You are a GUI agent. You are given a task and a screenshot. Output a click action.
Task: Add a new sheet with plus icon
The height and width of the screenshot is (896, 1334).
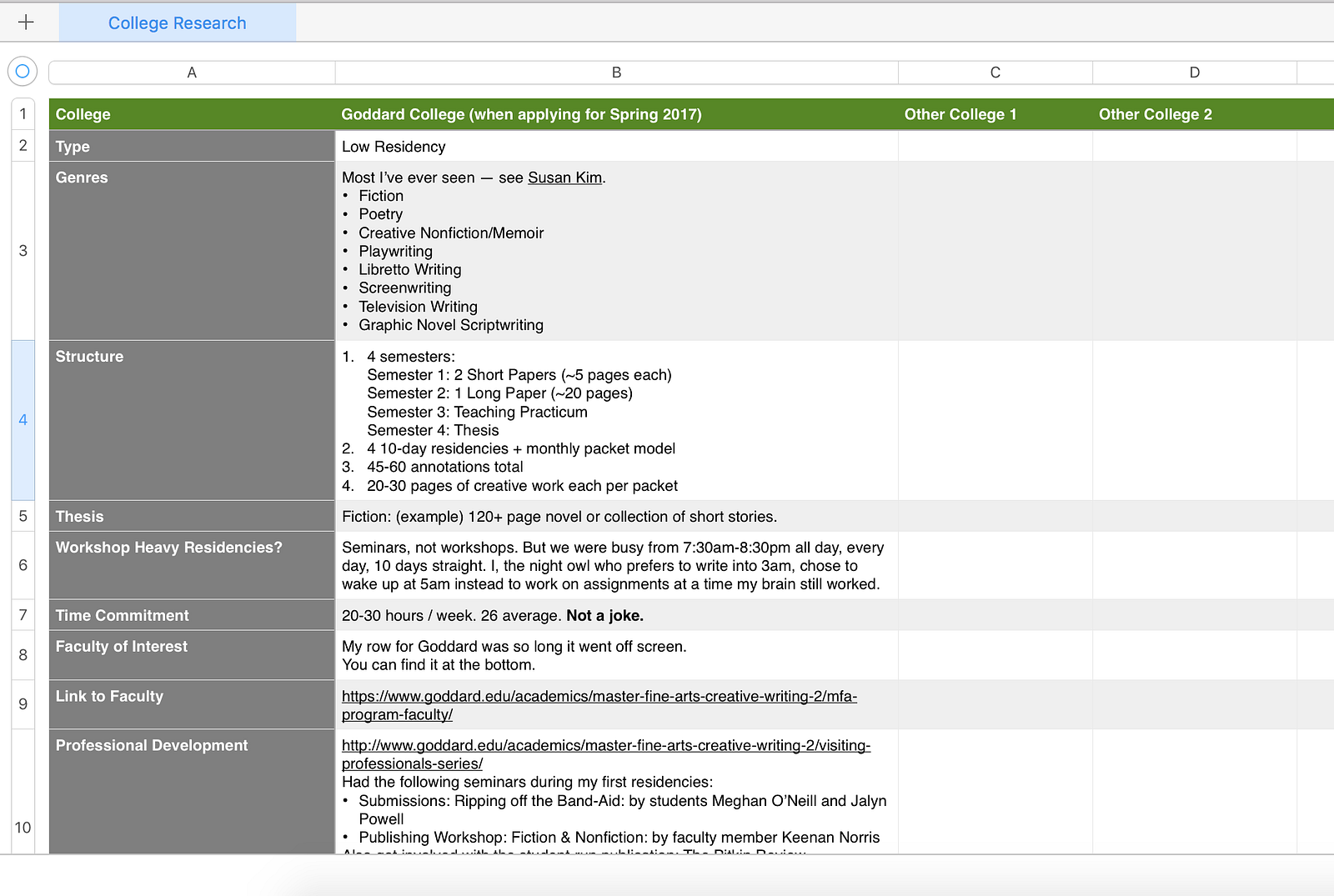pos(26,23)
